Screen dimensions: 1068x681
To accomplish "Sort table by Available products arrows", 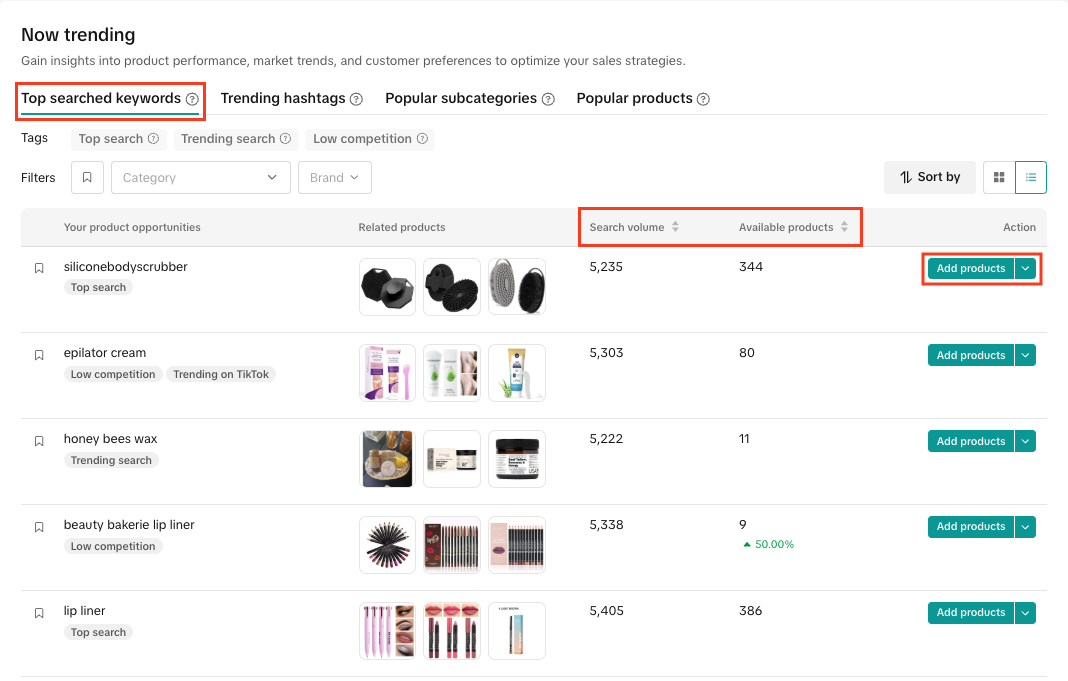I will (x=844, y=227).
